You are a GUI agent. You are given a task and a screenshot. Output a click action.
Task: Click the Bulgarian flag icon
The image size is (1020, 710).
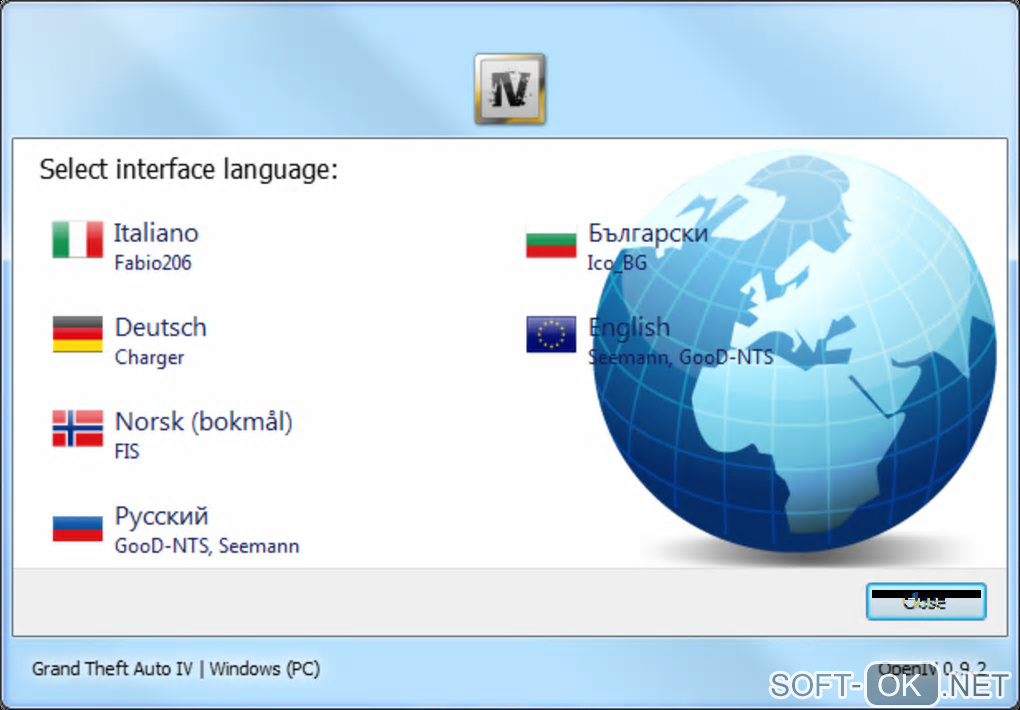[x=551, y=242]
